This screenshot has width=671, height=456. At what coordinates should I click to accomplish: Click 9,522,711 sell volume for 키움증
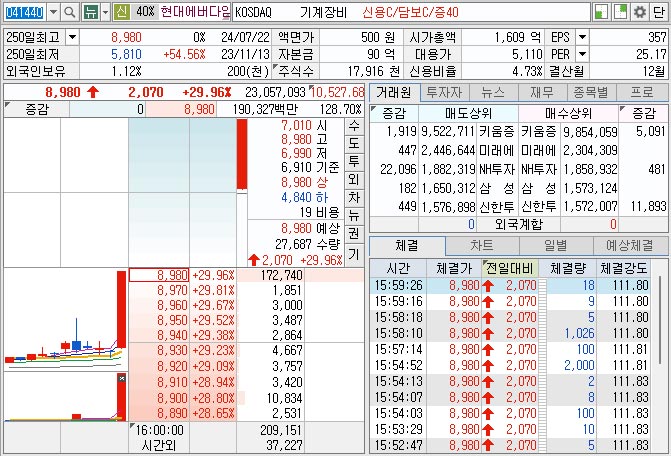pyautogui.click(x=448, y=131)
